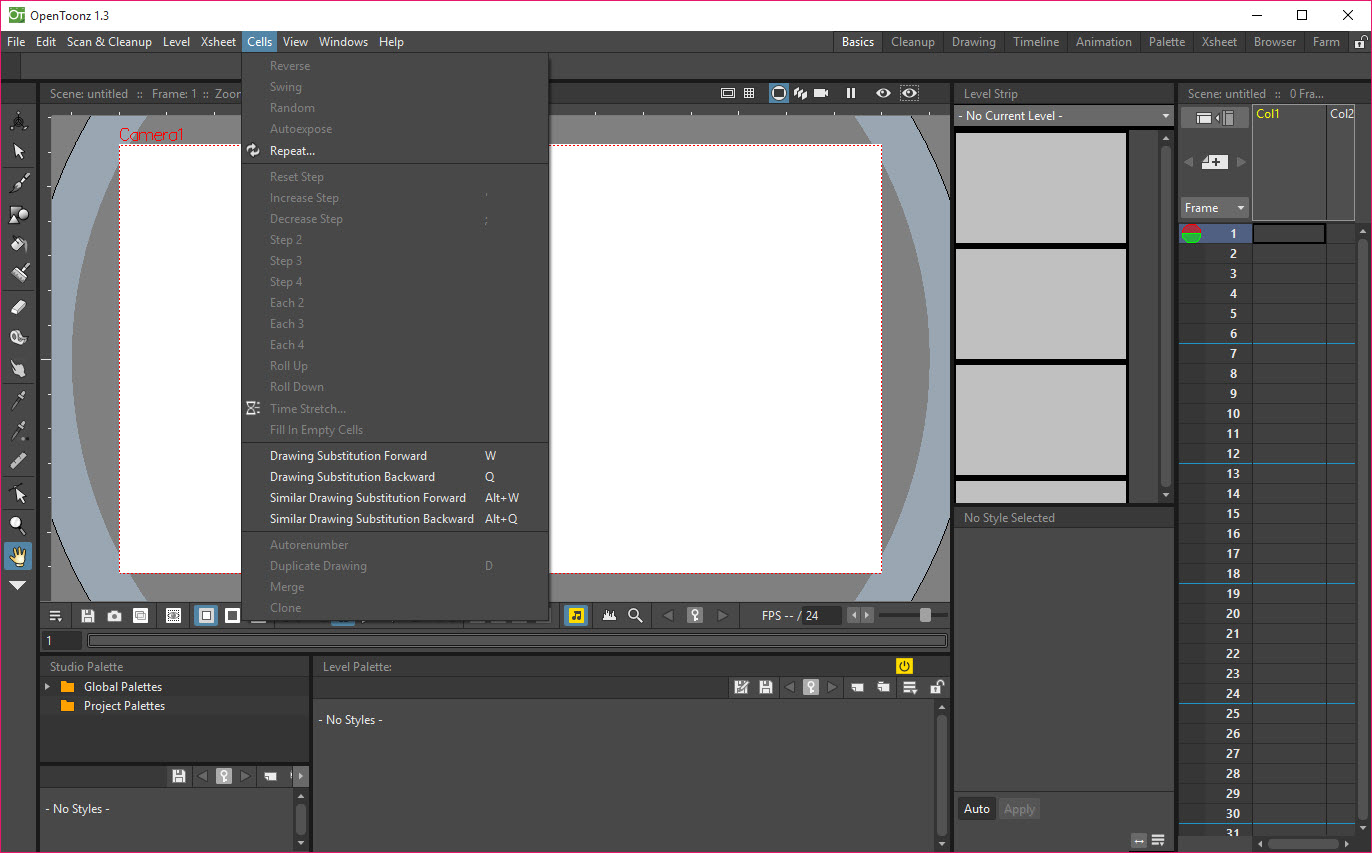Select the Brush tool in the toolbar

(x=19, y=183)
